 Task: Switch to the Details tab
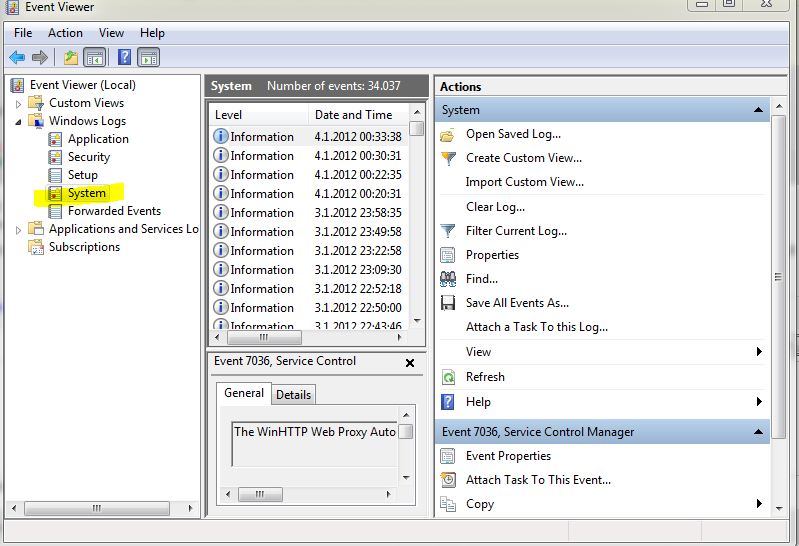click(293, 395)
